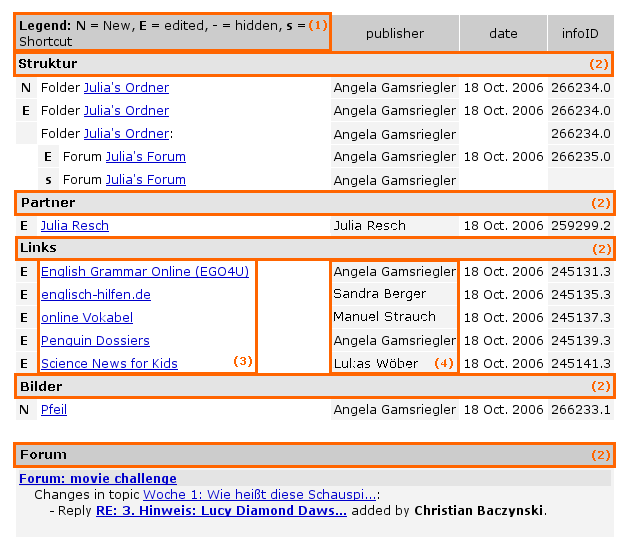Open the Pfeil image link

pos(54,410)
